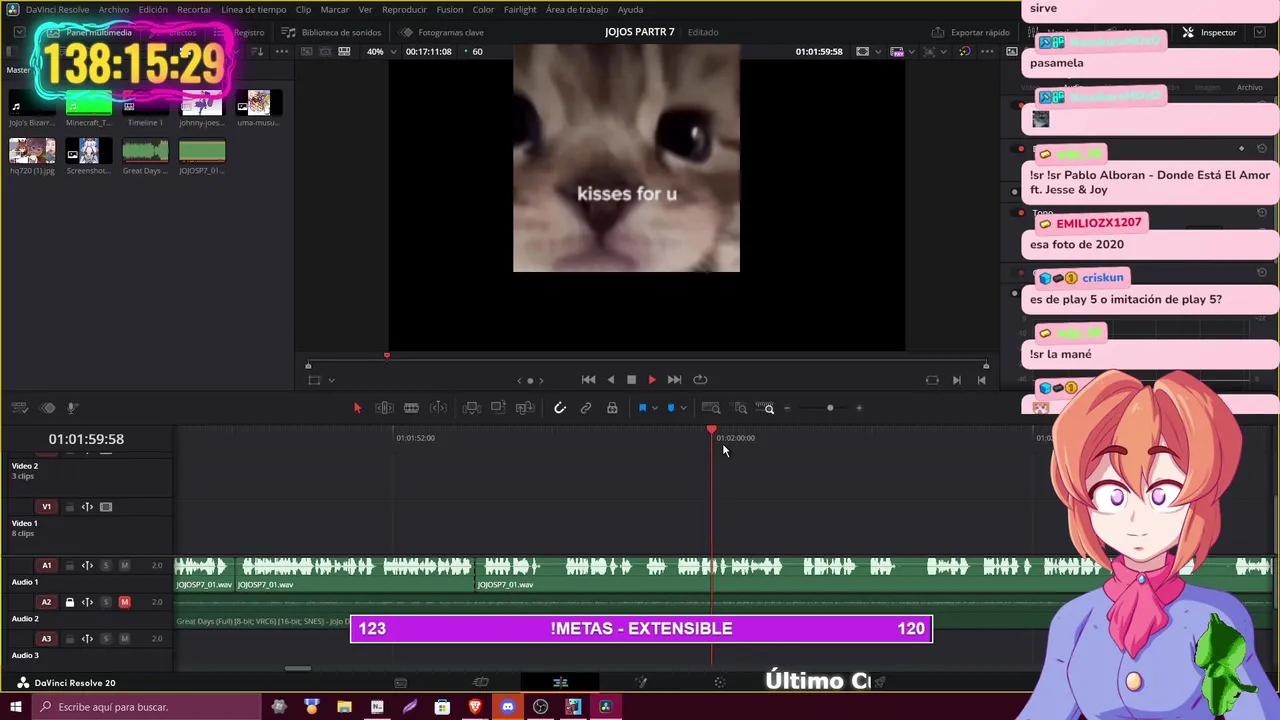Click the Windows search box
Viewport: 1280px width, 720px height.
click(146, 707)
